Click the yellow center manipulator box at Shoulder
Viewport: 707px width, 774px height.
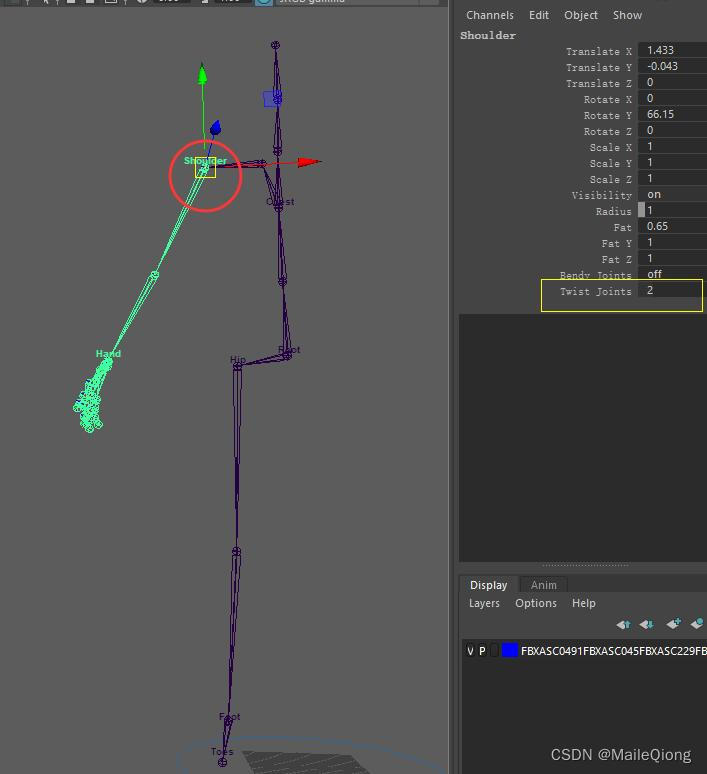tap(205, 167)
